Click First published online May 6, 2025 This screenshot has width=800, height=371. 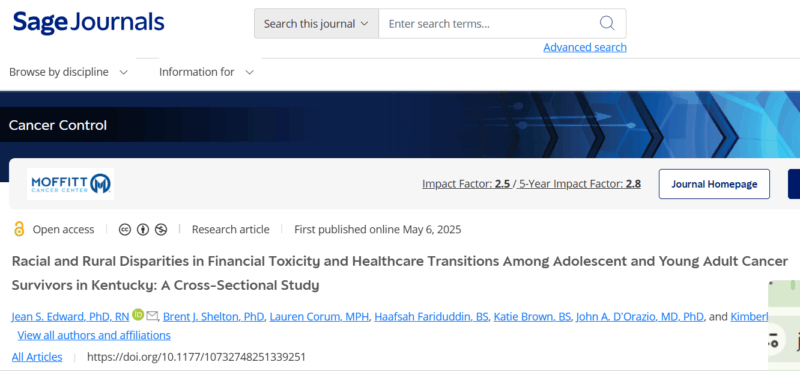coord(378,230)
